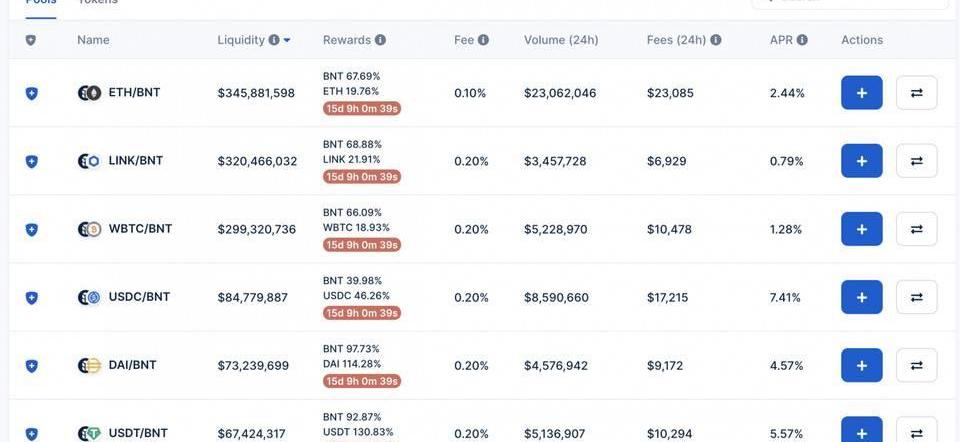Switch to the Tokens tab
Viewport: 960px width, 442px height.
[x=98, y=3]
